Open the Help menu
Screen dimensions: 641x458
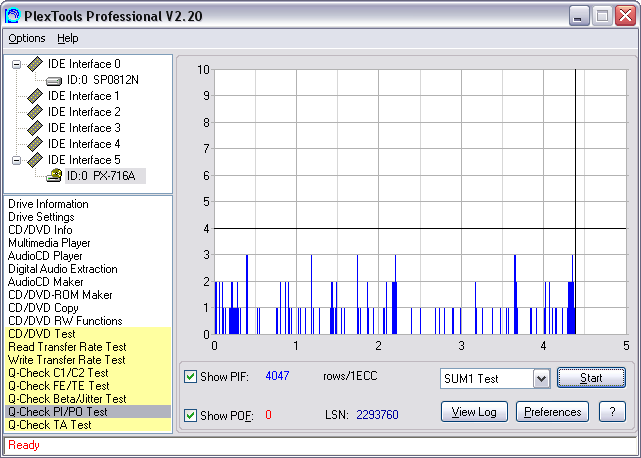tap(67, 38)
